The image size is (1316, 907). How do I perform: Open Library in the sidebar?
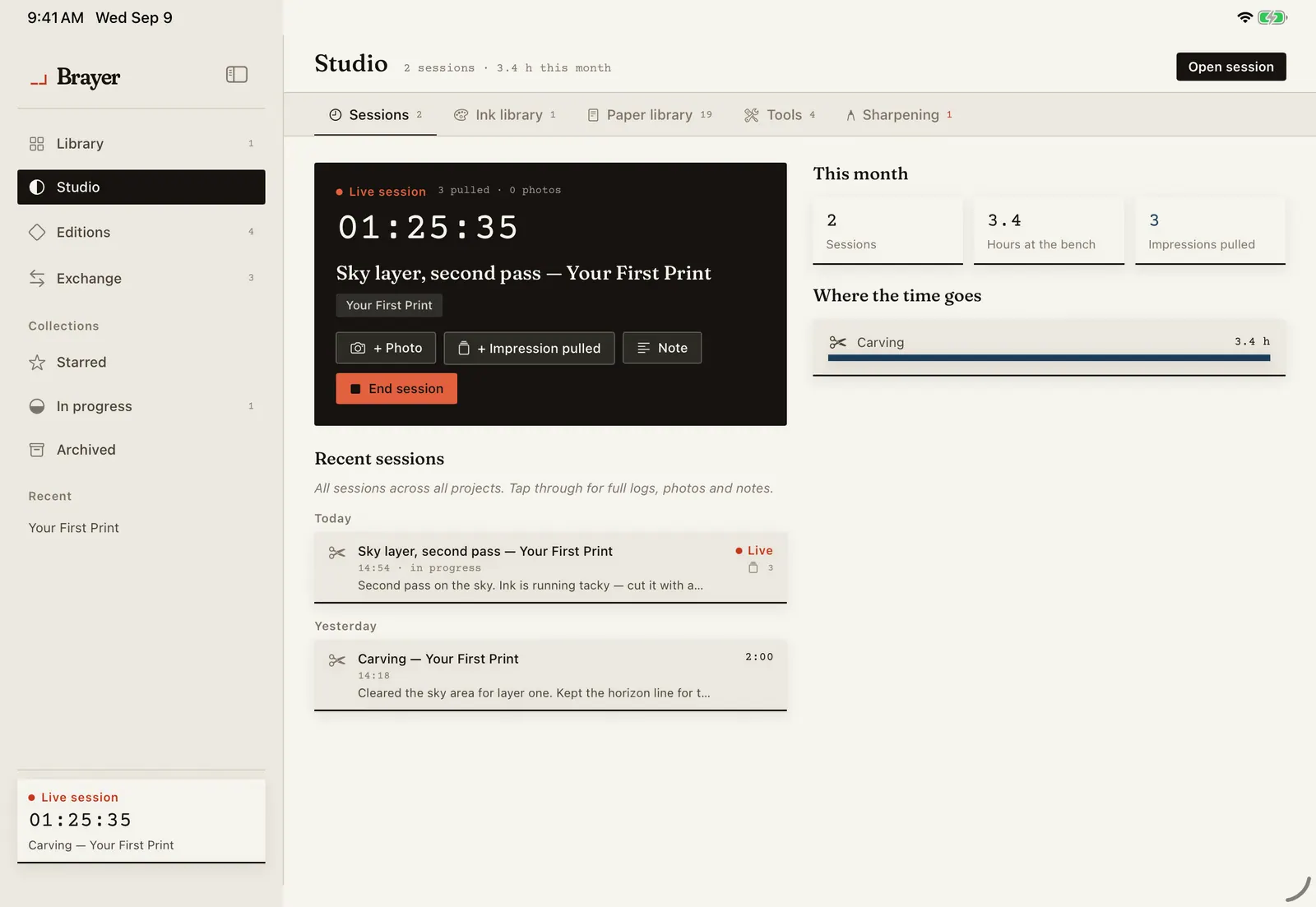point(141,144)
